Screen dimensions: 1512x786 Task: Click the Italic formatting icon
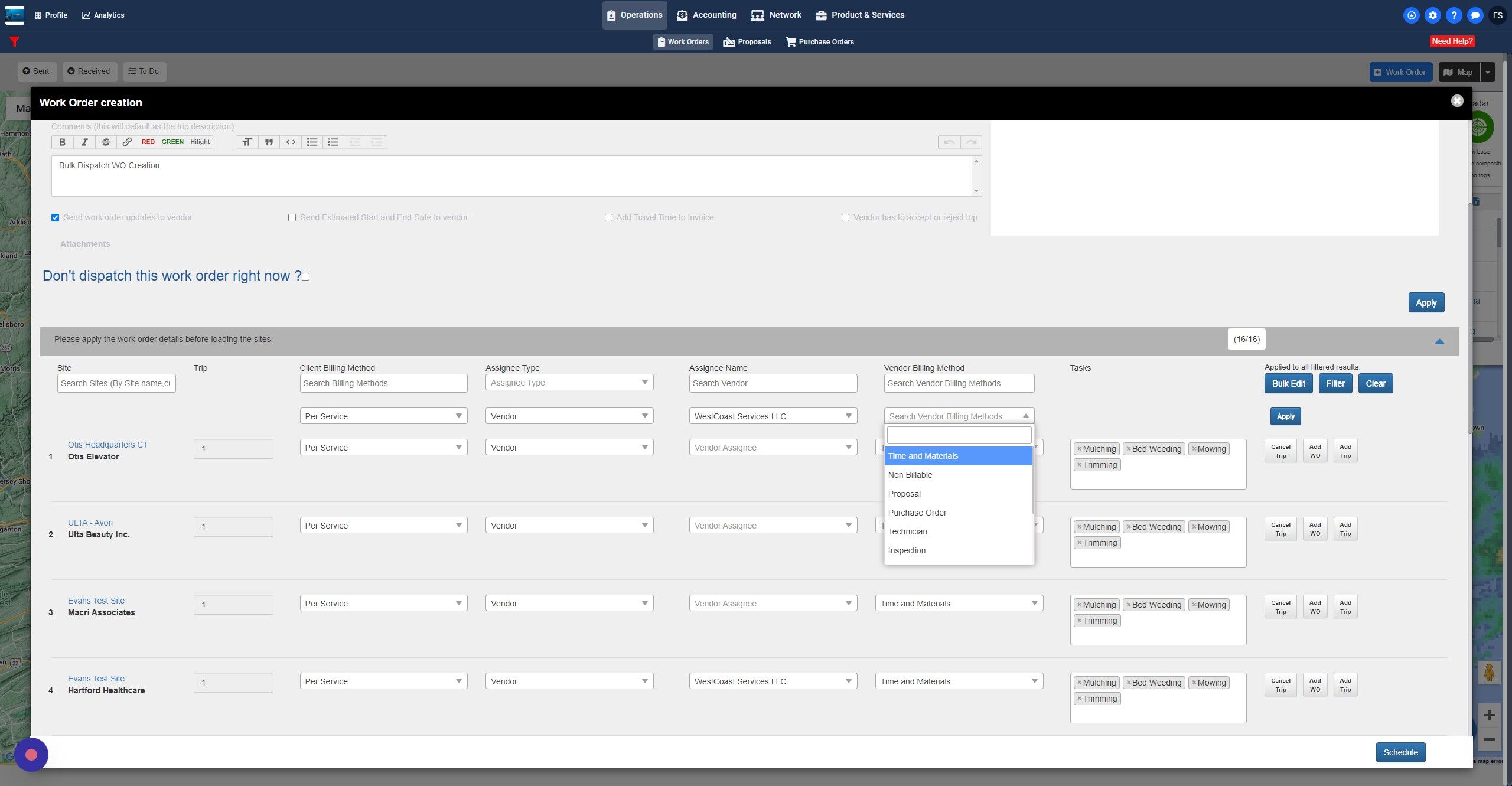(x=84, y=142)
